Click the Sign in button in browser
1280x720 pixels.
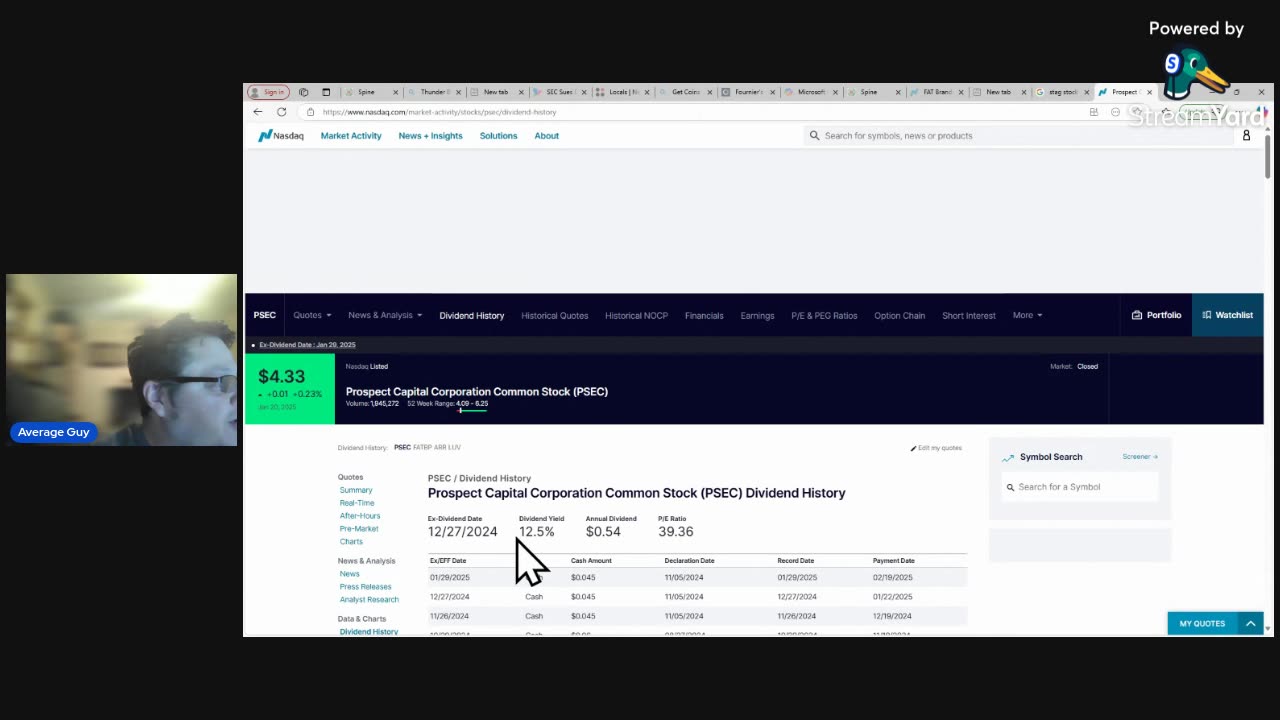[x=268, y=92]
